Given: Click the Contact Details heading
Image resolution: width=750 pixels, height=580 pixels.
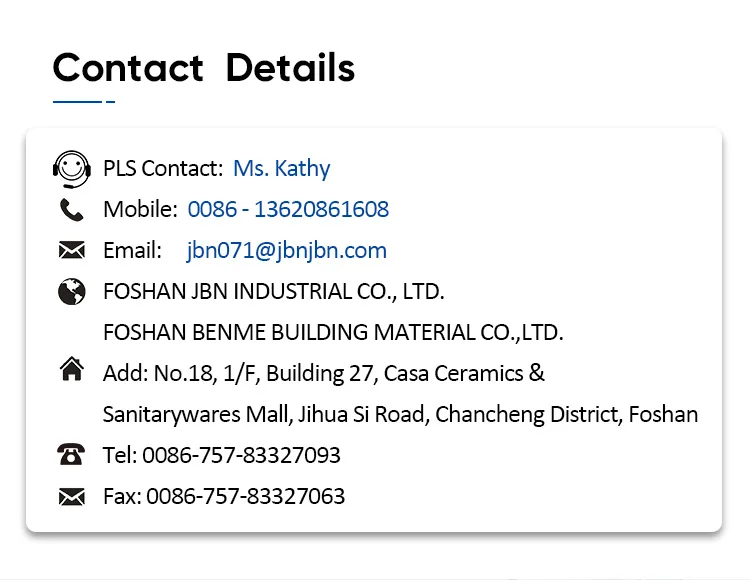Looking at the screenshot, I should pyautogui.click(x=204, y=68).
